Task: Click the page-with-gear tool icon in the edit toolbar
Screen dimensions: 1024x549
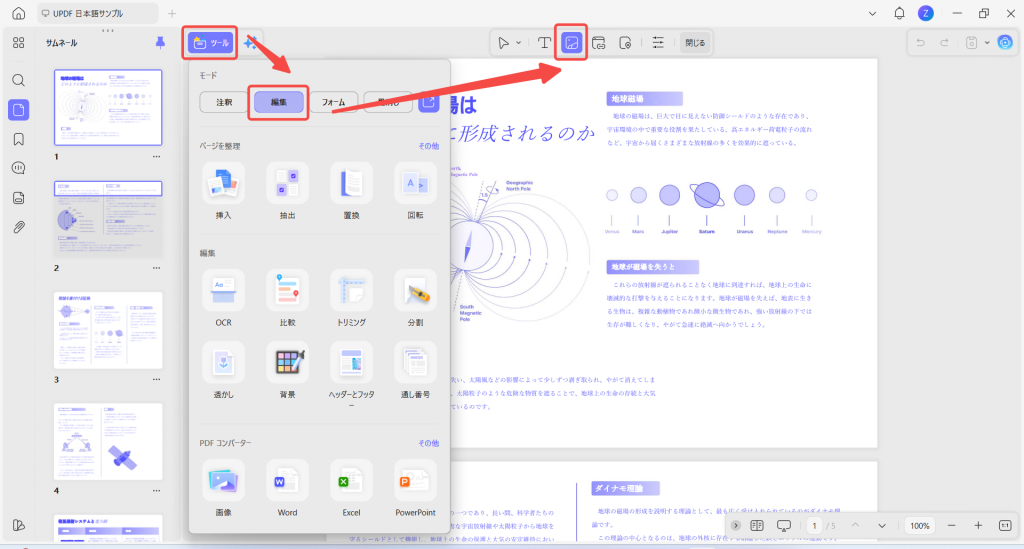Action: [x=625, y=43]
